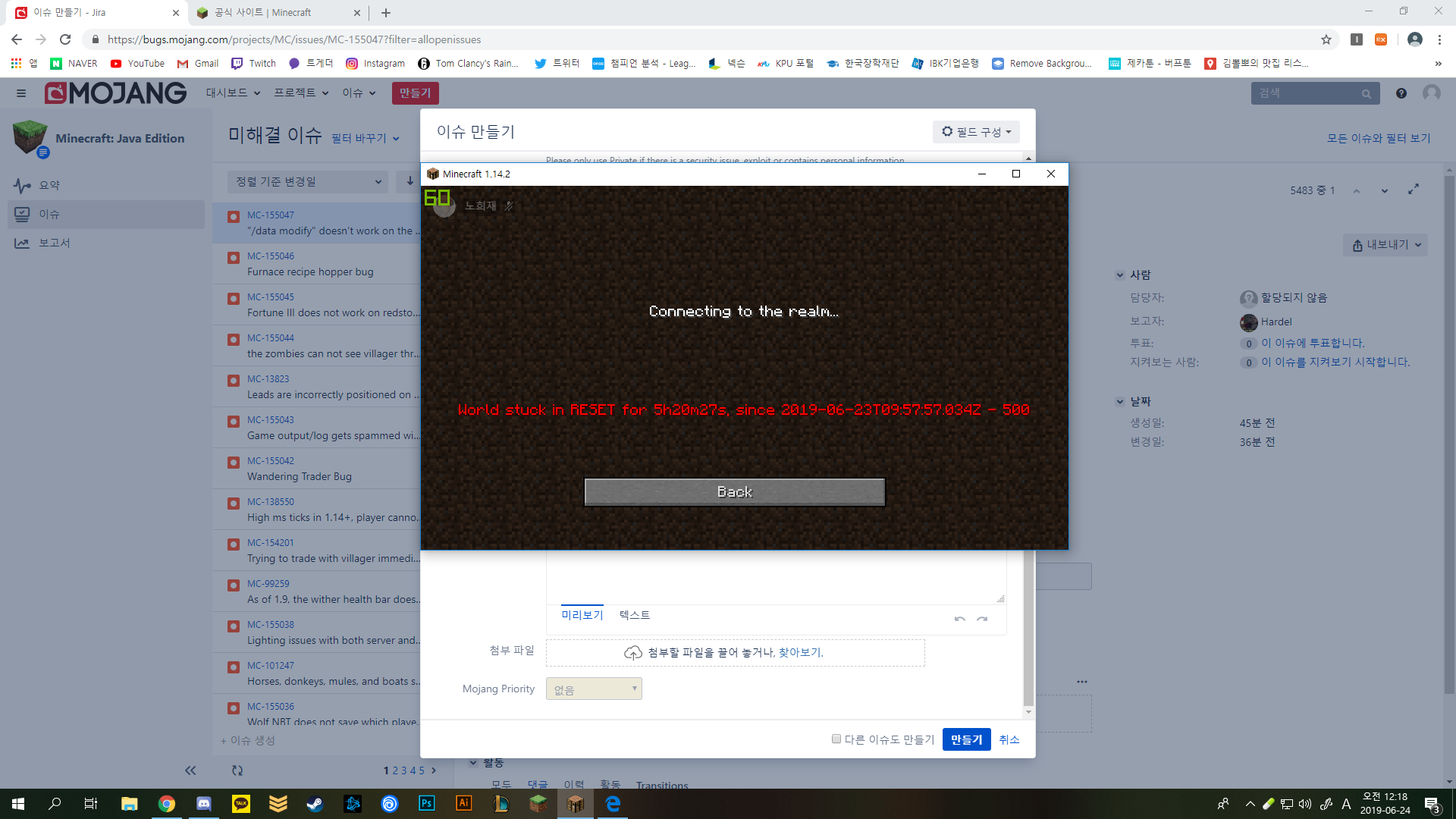Click the undo arrow in description editor
The width and height of the screenshot is (1456, 819).
point(959,619)
